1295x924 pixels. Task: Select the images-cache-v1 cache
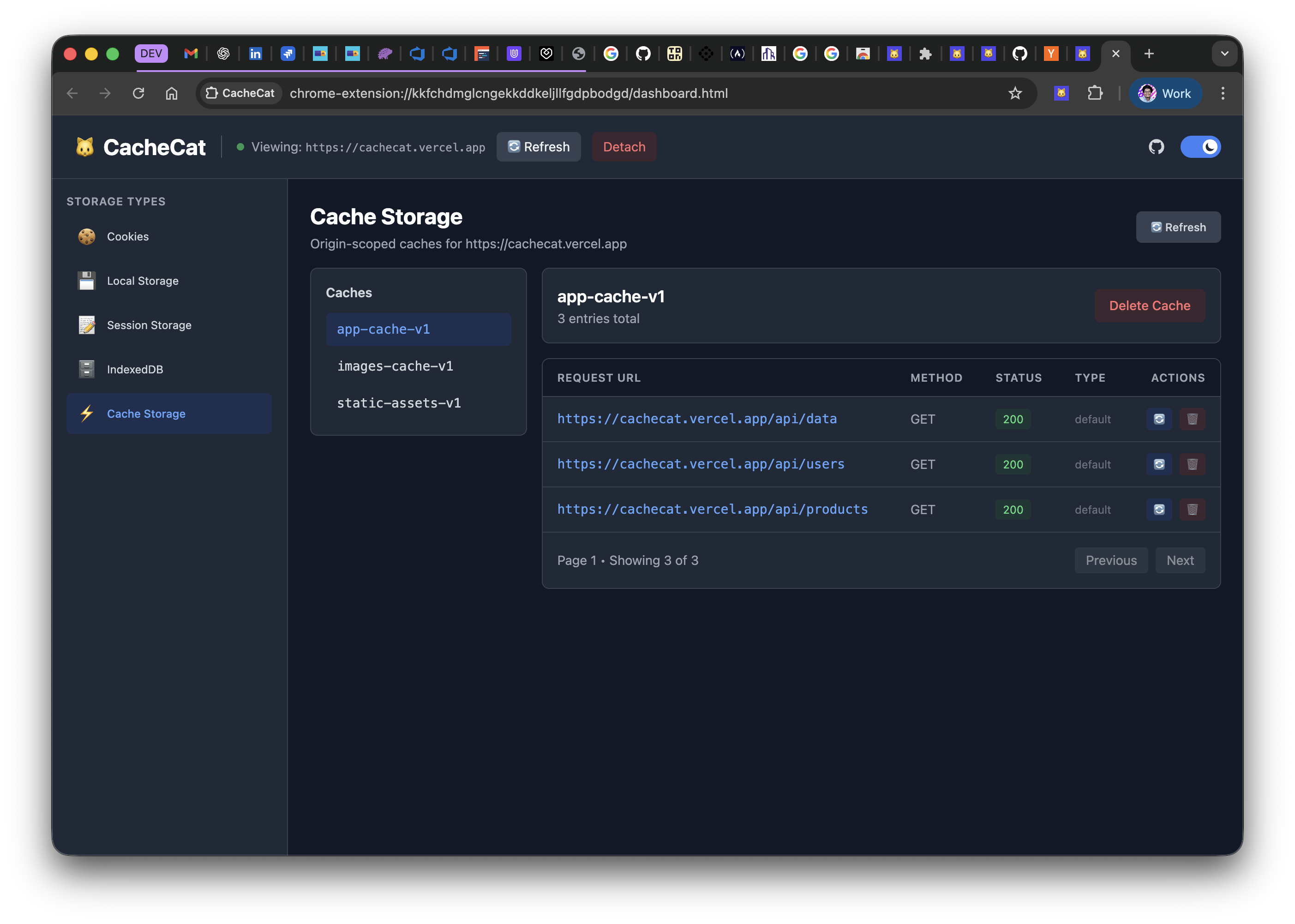(395, 366)
